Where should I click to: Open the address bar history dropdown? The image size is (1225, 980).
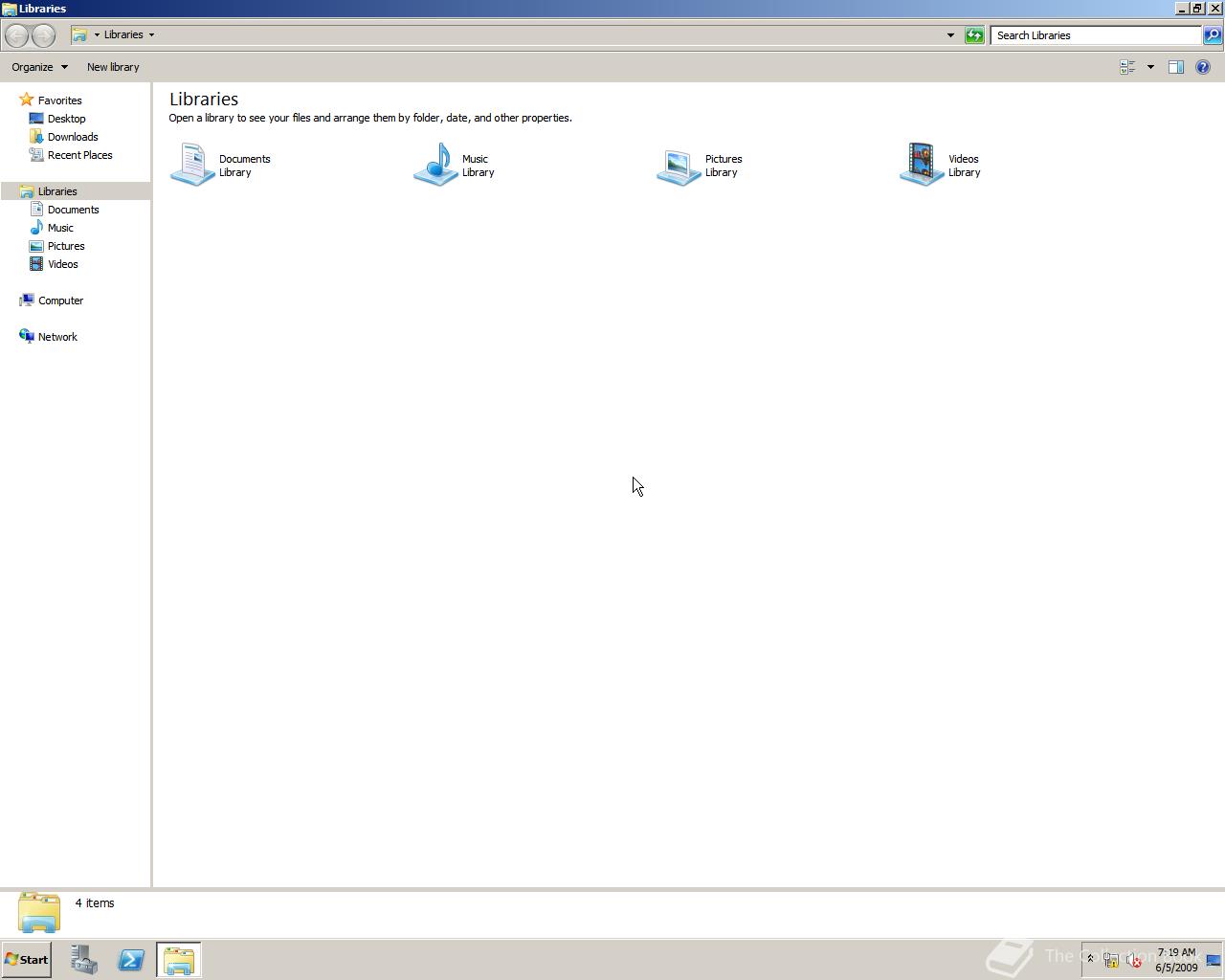(950, 35)
